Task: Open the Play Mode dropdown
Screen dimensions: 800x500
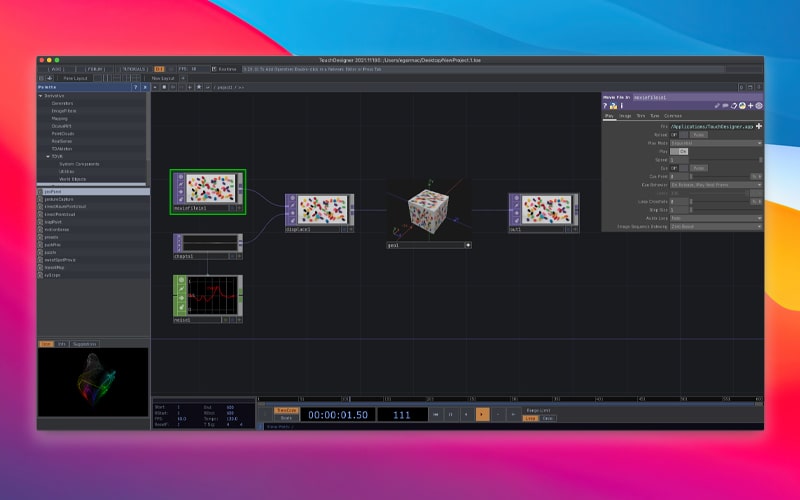Action: pos(716,143)
